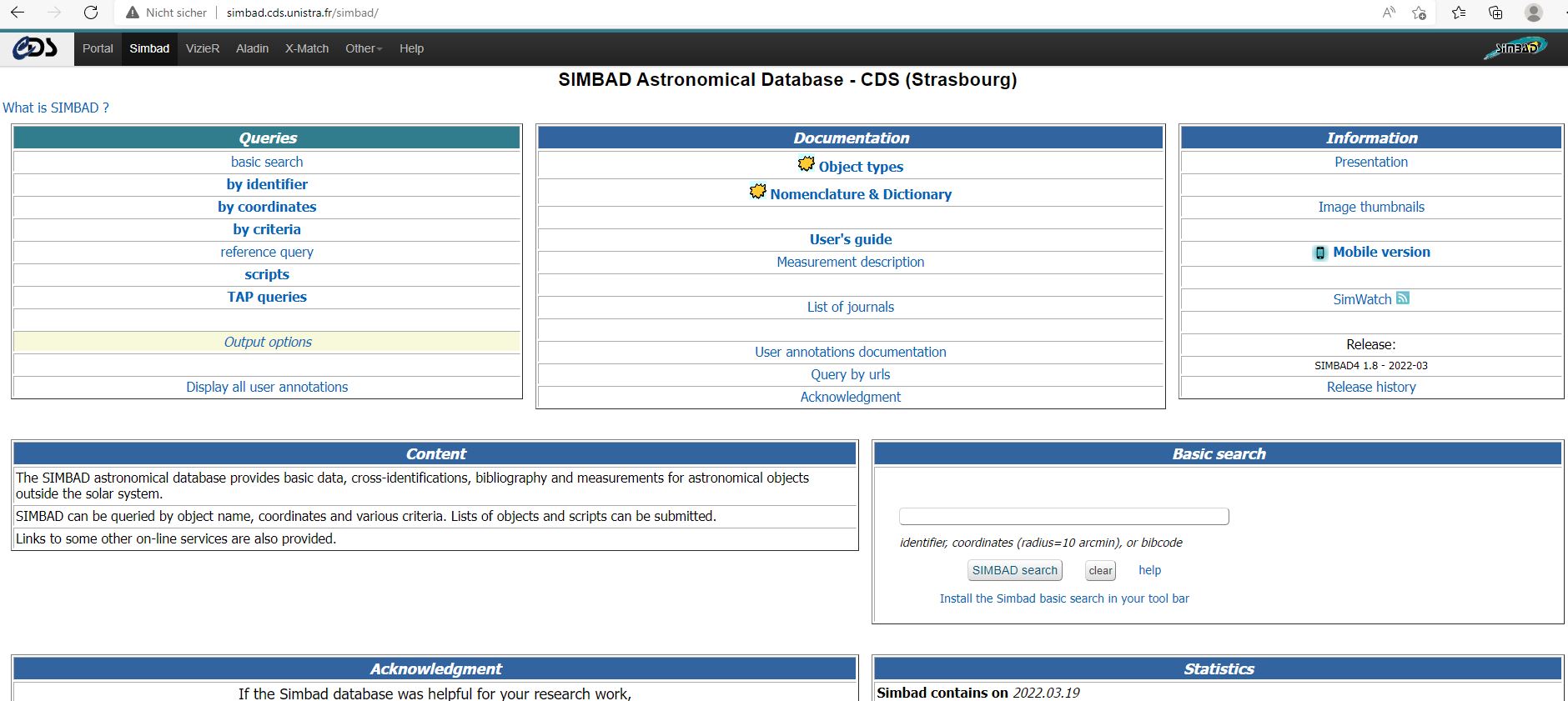1568x701 pixels.
Task: Click the browser back arrow
Action: (18, 13)
